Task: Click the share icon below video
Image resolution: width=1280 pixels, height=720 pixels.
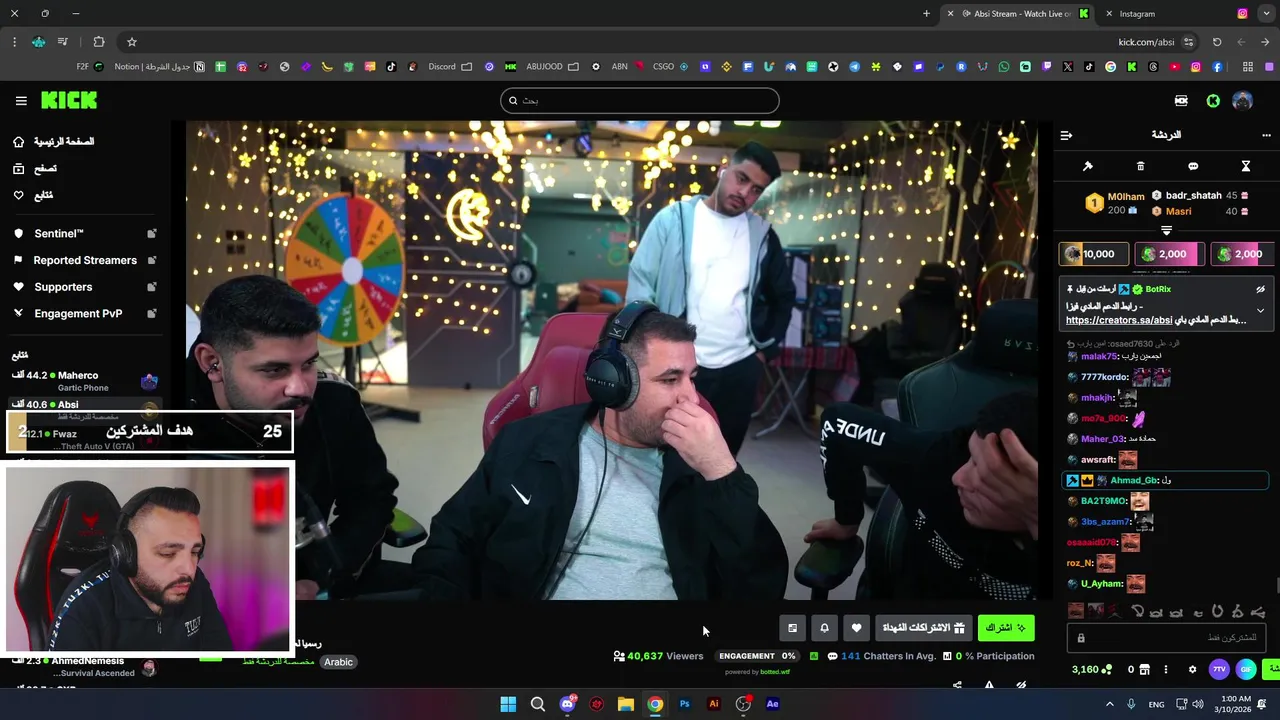Action: [957, 686]
